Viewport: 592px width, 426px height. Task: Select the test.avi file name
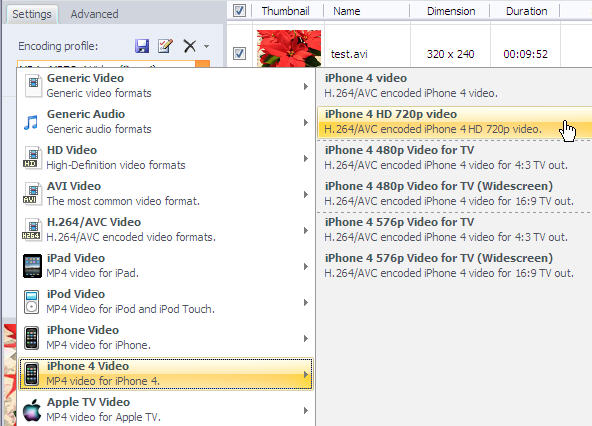point(349,54)
